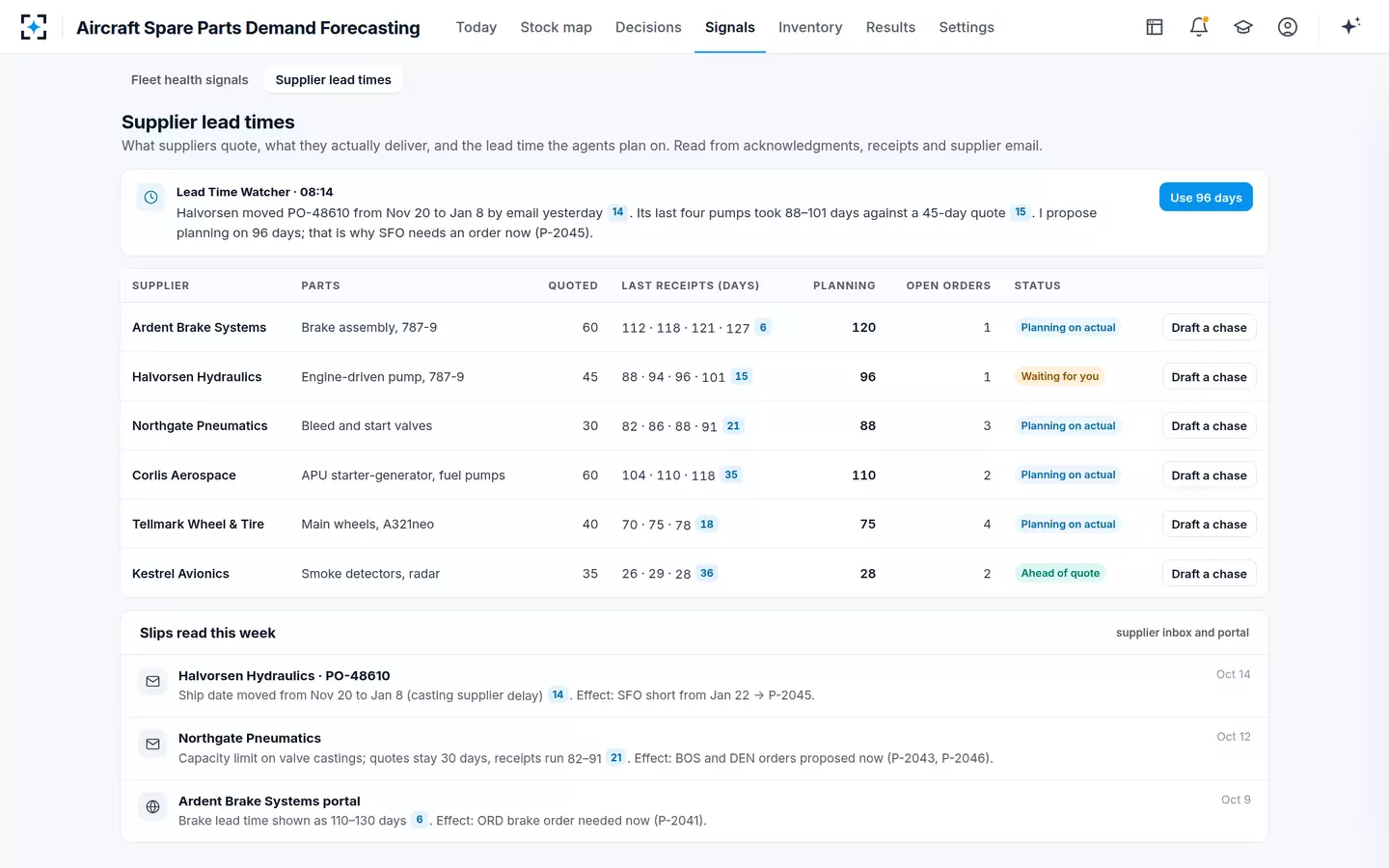1389x868 pixels.
Task: Click the Lead Time Watcher clock icon
Action: point(151,198)
